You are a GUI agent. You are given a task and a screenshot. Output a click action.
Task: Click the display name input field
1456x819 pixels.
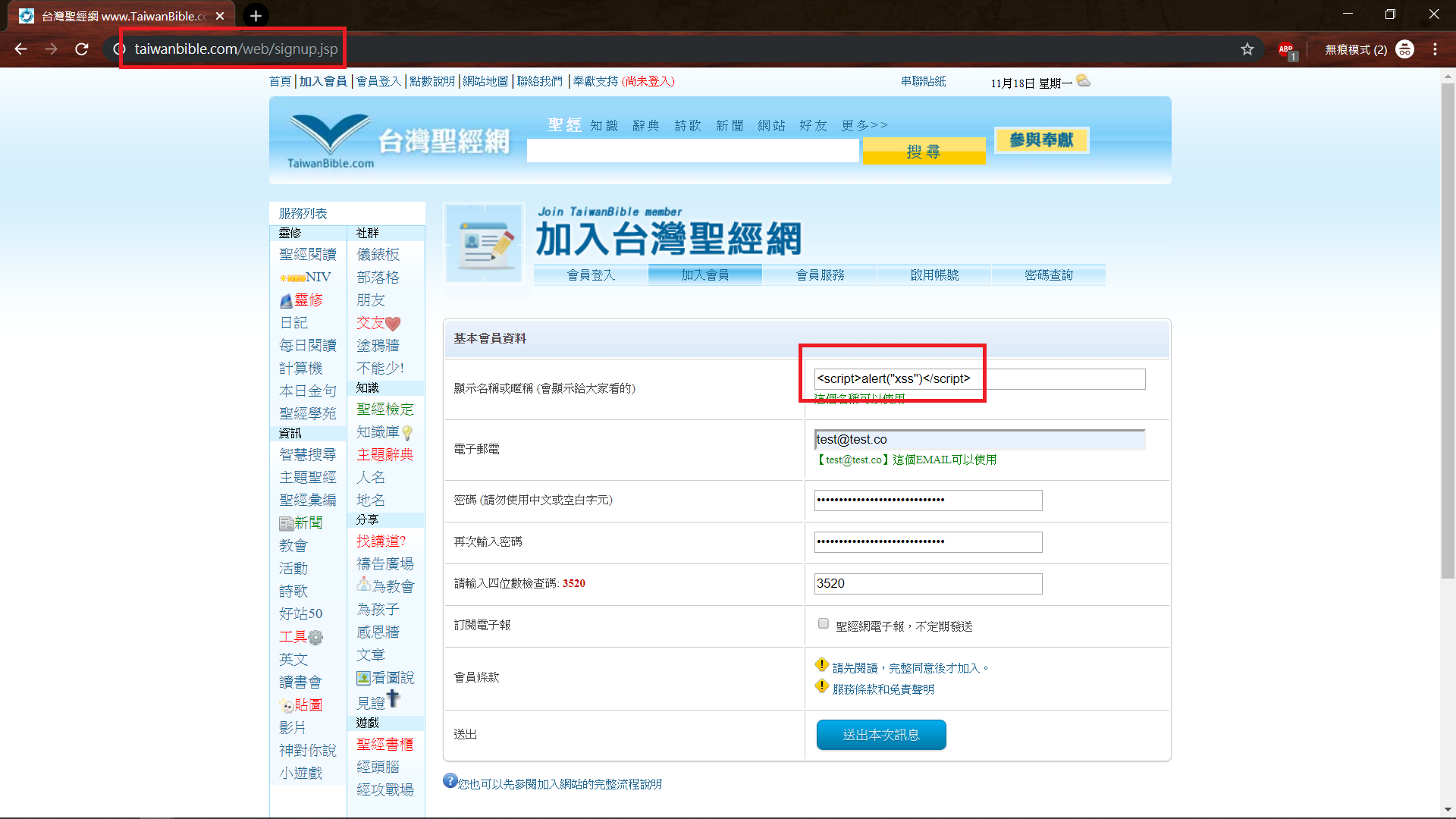(980, 379)
